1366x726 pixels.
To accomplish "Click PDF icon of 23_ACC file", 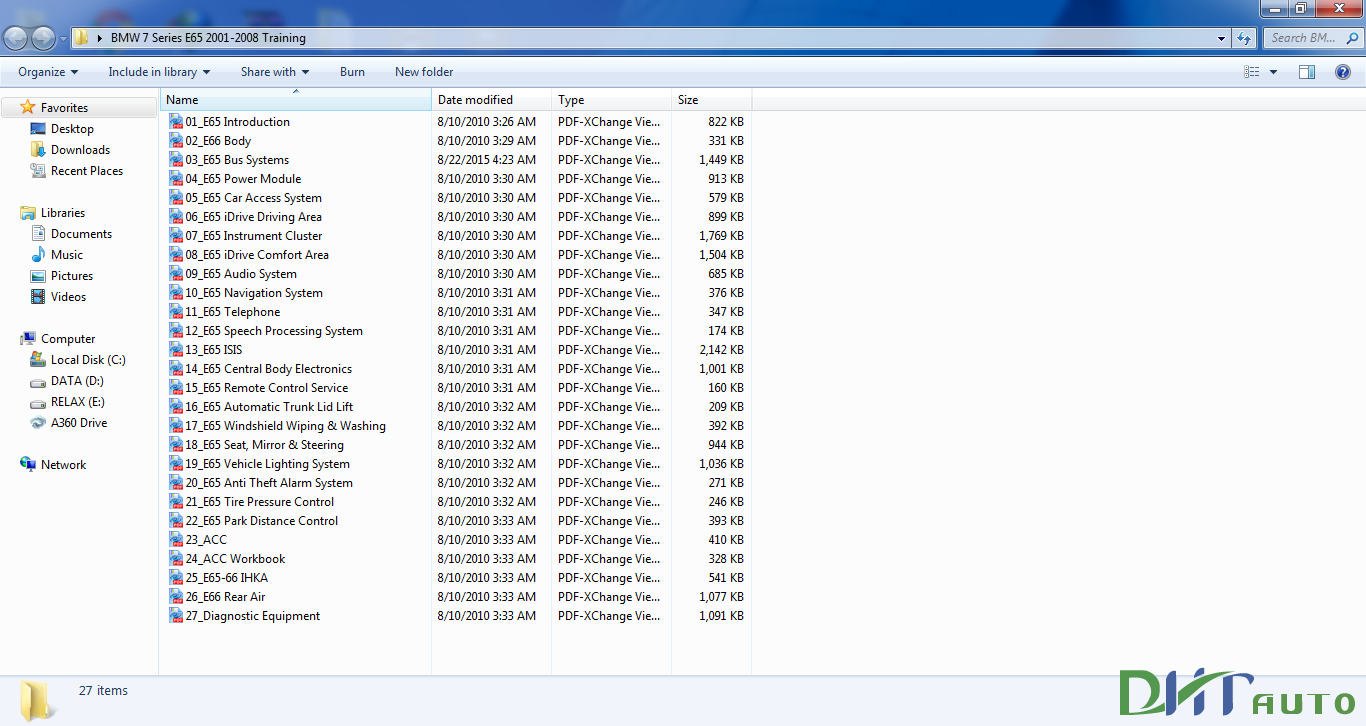I will 176,540.
